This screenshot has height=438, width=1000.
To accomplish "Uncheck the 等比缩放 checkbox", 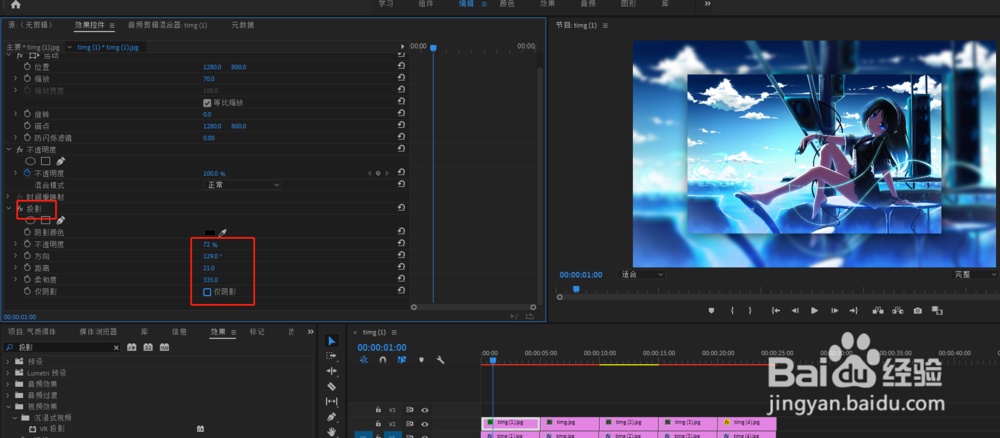I will pos(207,103).
